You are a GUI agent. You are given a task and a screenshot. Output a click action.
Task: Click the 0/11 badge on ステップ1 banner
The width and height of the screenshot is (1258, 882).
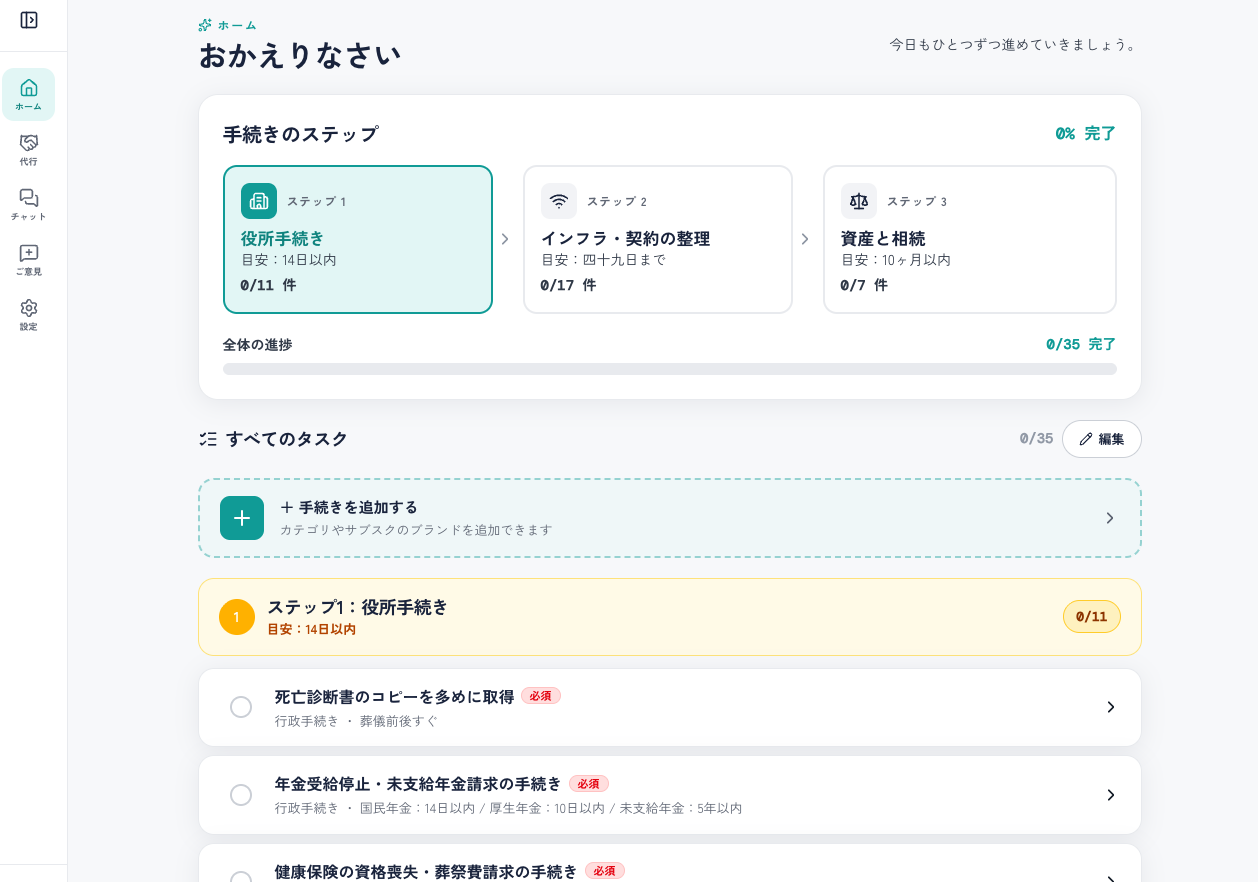point(1091,616)
